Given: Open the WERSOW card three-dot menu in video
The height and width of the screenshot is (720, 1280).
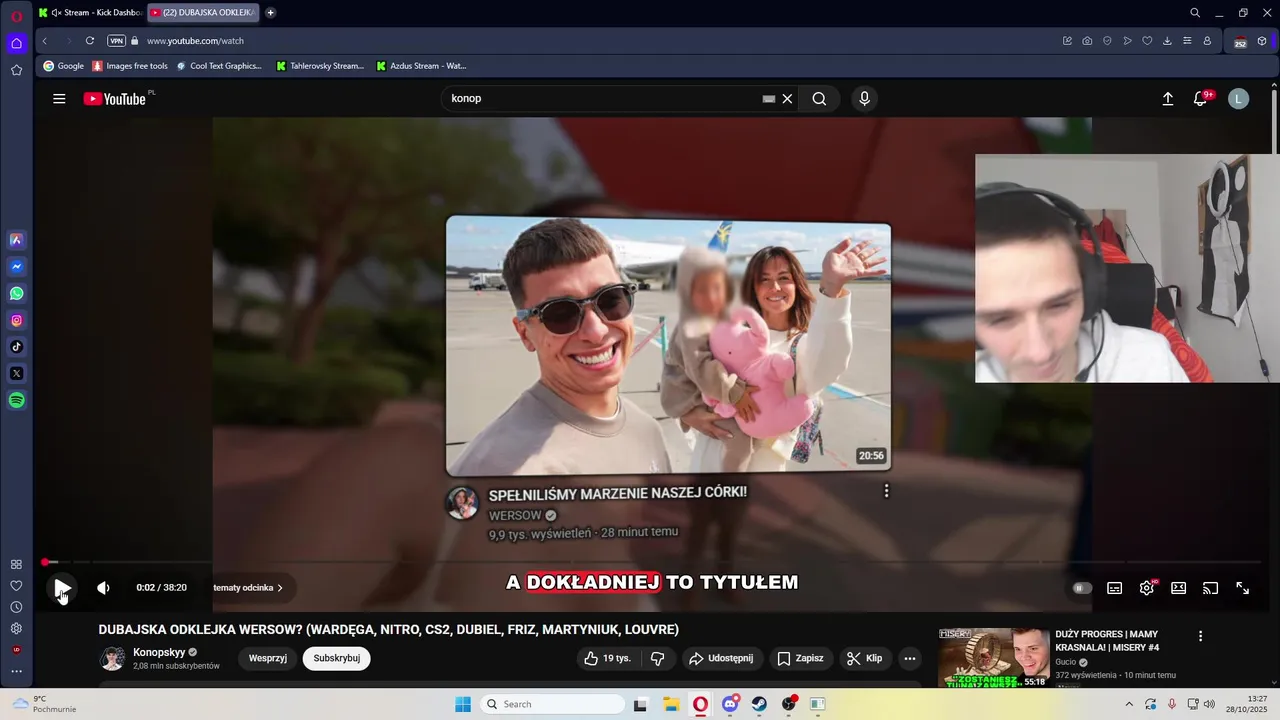Looking at the screenshot, I should [x=886, y=491].
